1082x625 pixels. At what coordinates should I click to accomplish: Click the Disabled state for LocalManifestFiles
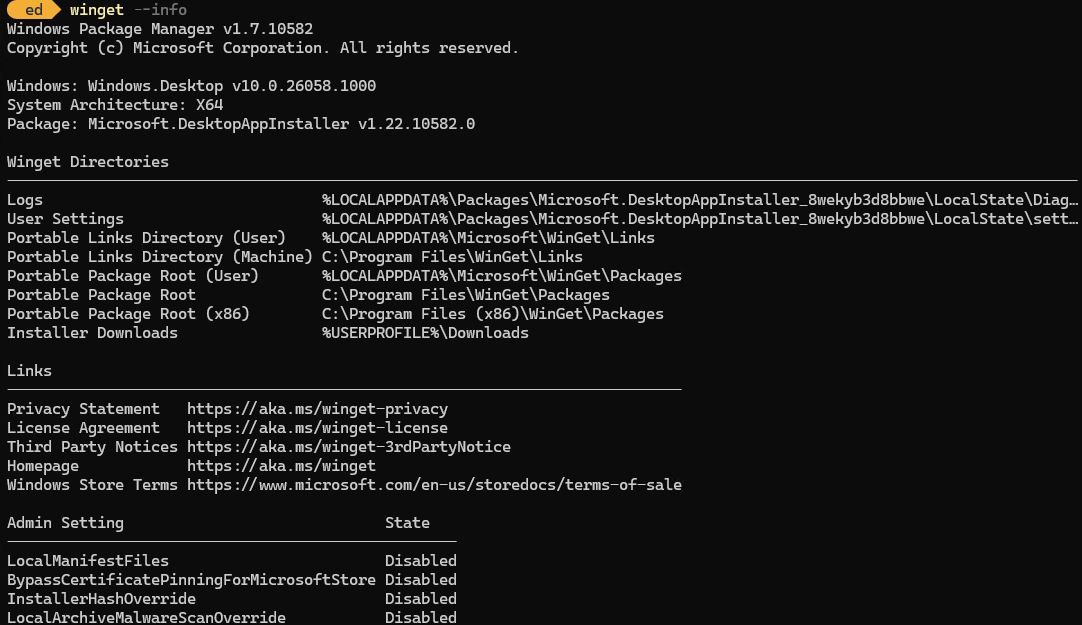[x=420, y=561]
